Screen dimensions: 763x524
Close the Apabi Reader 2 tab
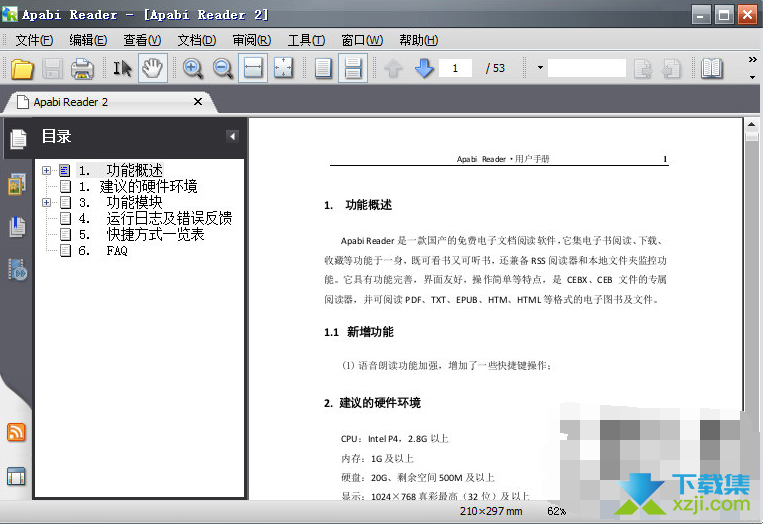coord(198,102)
